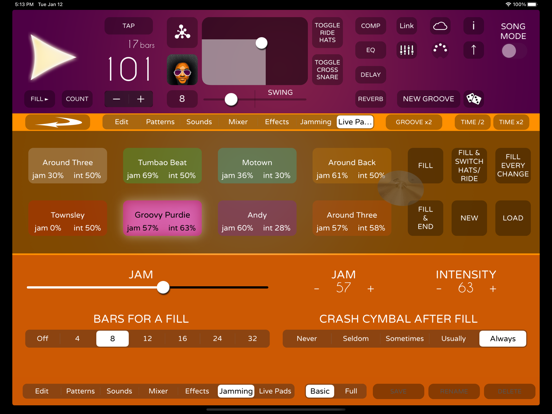552x414 pixels.
Task: Click the TIME x2 button
Action: pyautogui.click(x=511, y=122)
